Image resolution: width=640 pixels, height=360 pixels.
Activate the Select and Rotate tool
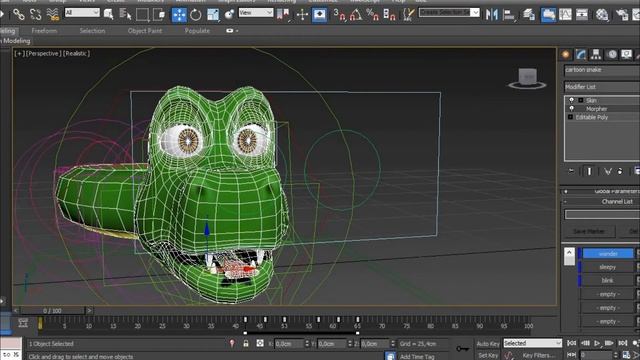tap(196, 15)
